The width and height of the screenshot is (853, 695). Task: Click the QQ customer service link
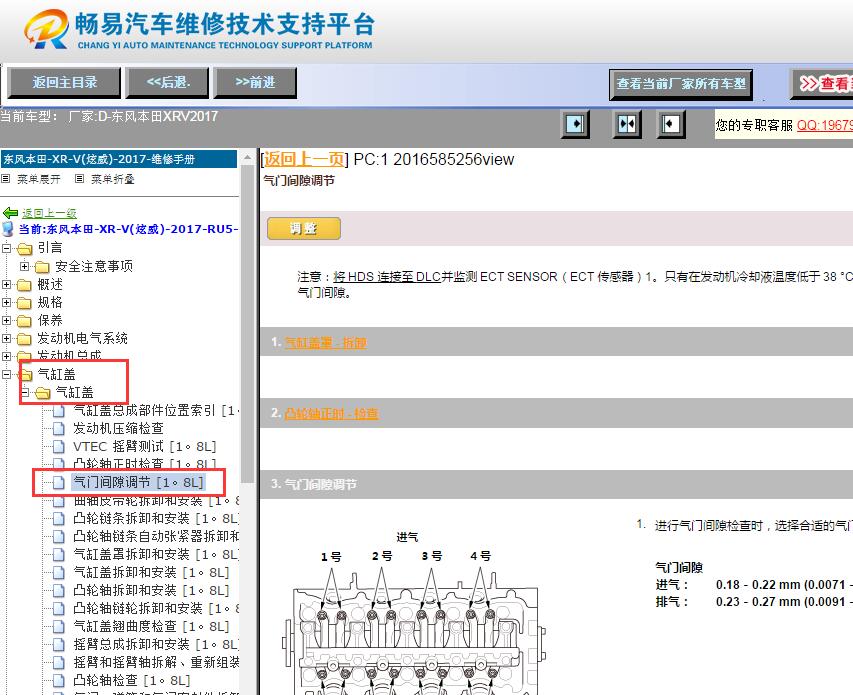(x=825, y=125)
